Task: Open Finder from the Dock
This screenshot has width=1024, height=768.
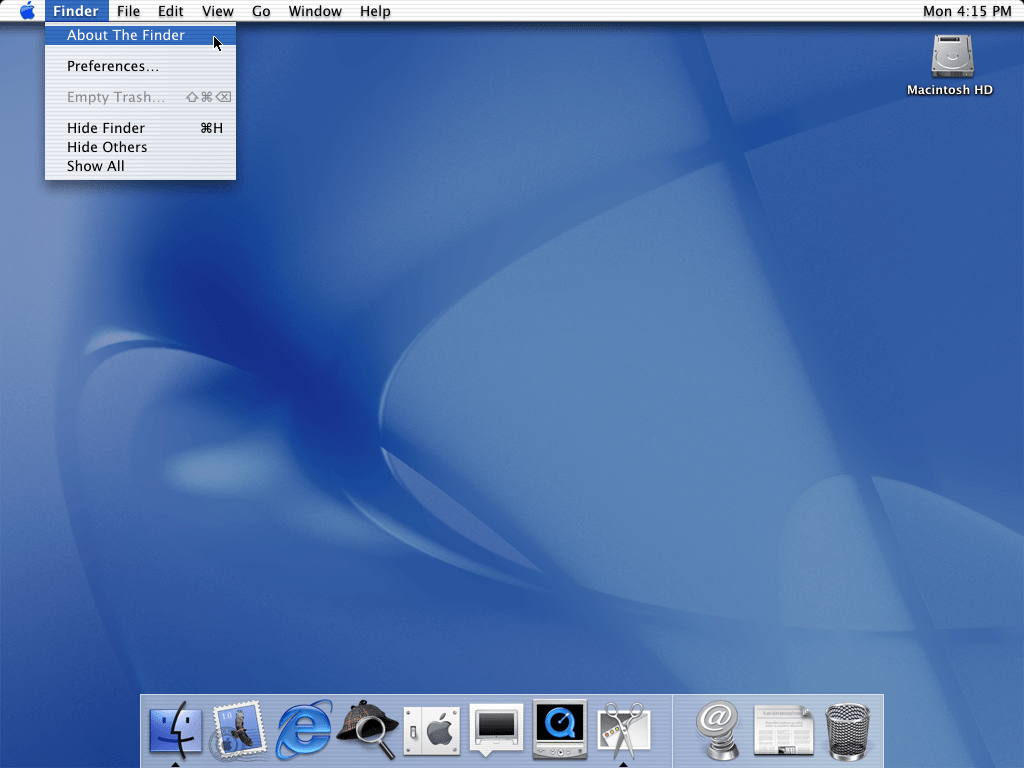Action: point(175,730)
